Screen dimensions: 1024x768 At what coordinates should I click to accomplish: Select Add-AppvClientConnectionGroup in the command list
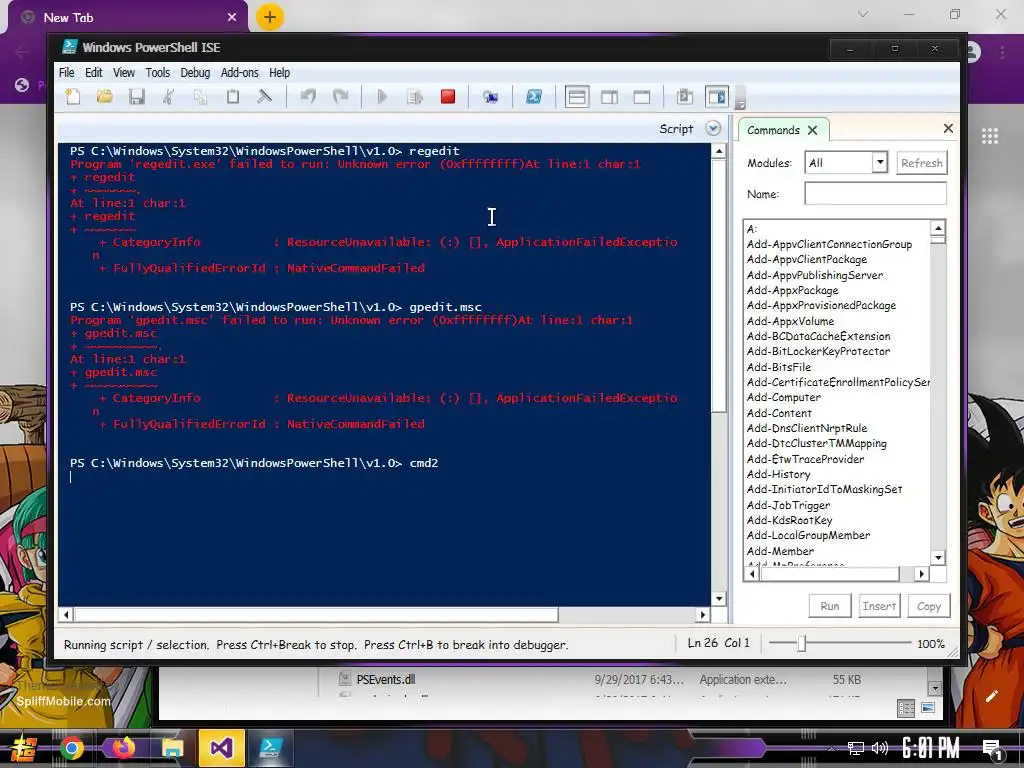829,244
